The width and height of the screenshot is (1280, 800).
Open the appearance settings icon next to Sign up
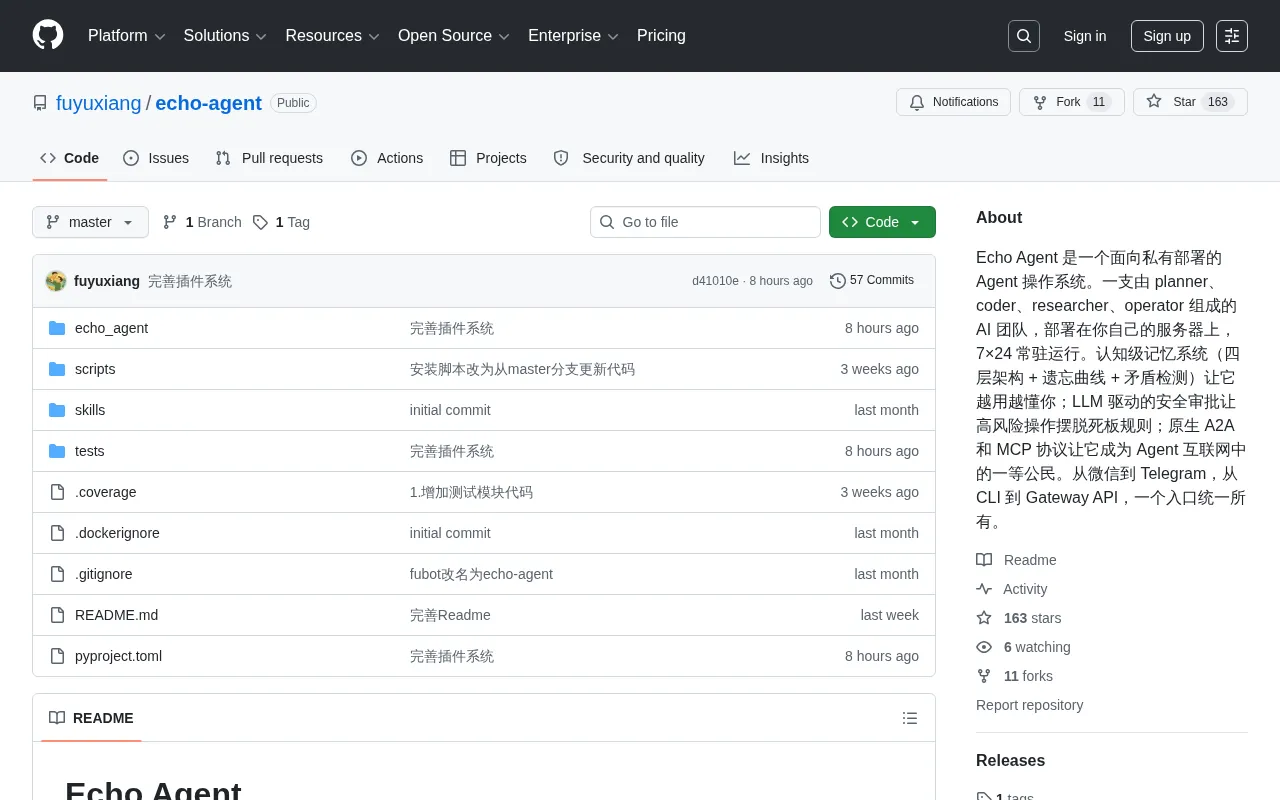(x=1232, y=36)
